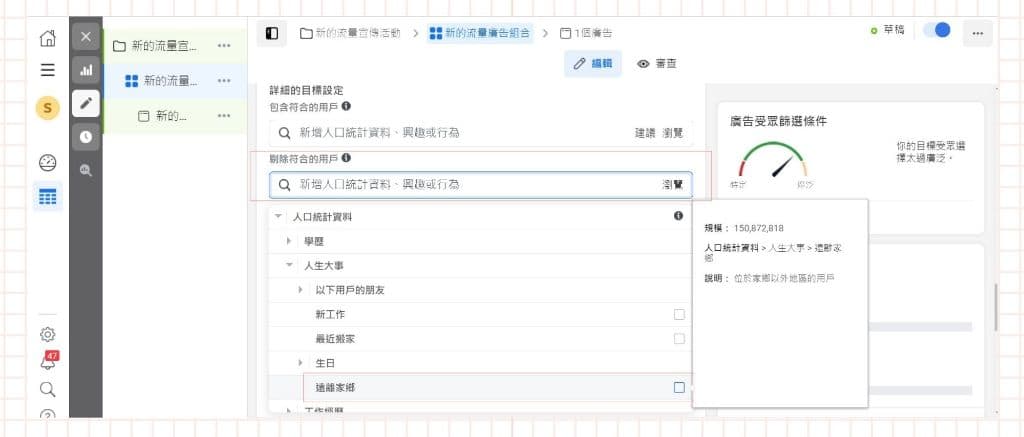Image resolution: width=1024 pixels, height=437 pixels.
Task: Focus the include users search field
Action: (x=480, y=133)
